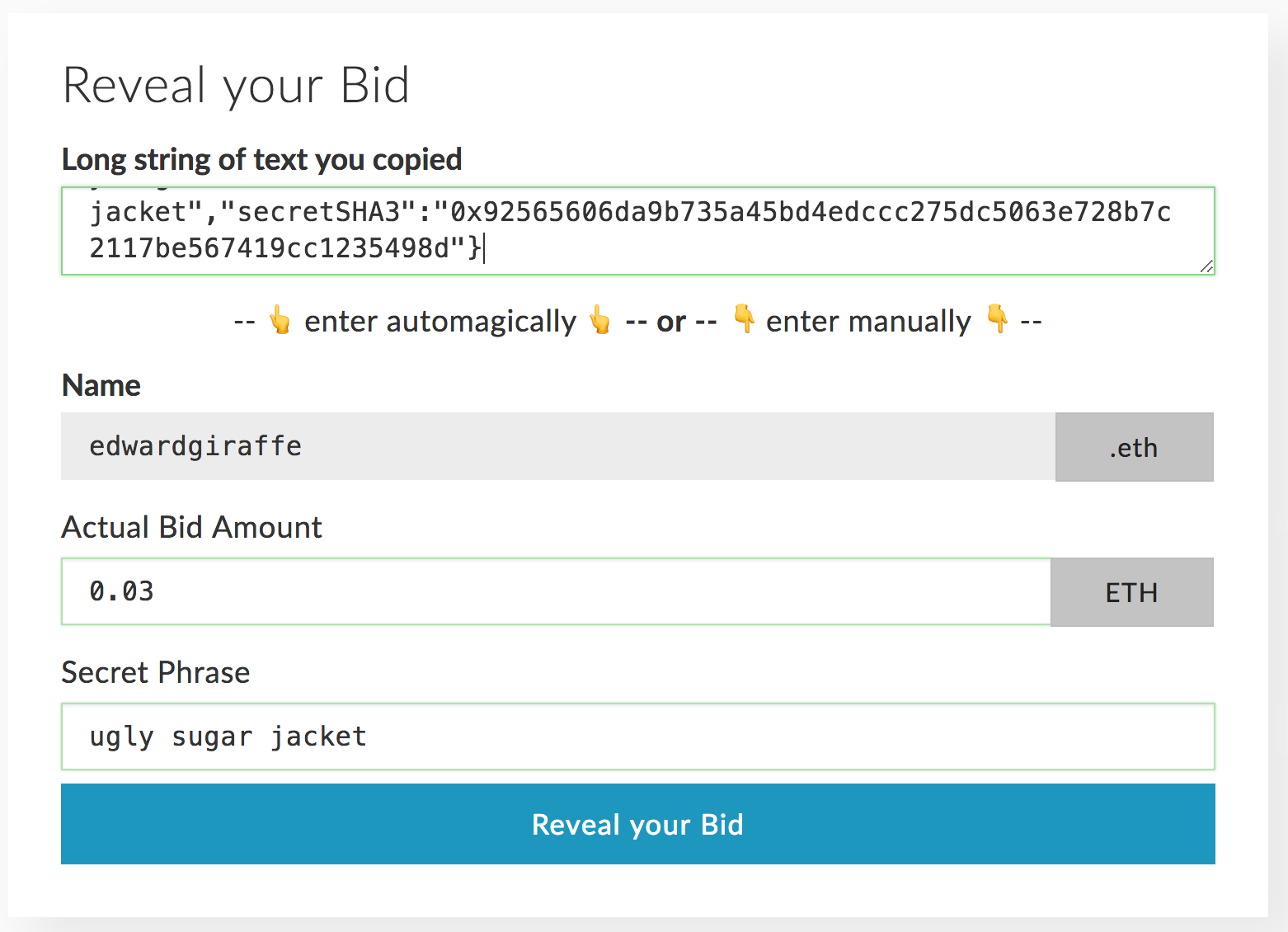Screen dimensions: 1288x932
Task: Click the .eth suffix box
Action: tap(1134, 447)
